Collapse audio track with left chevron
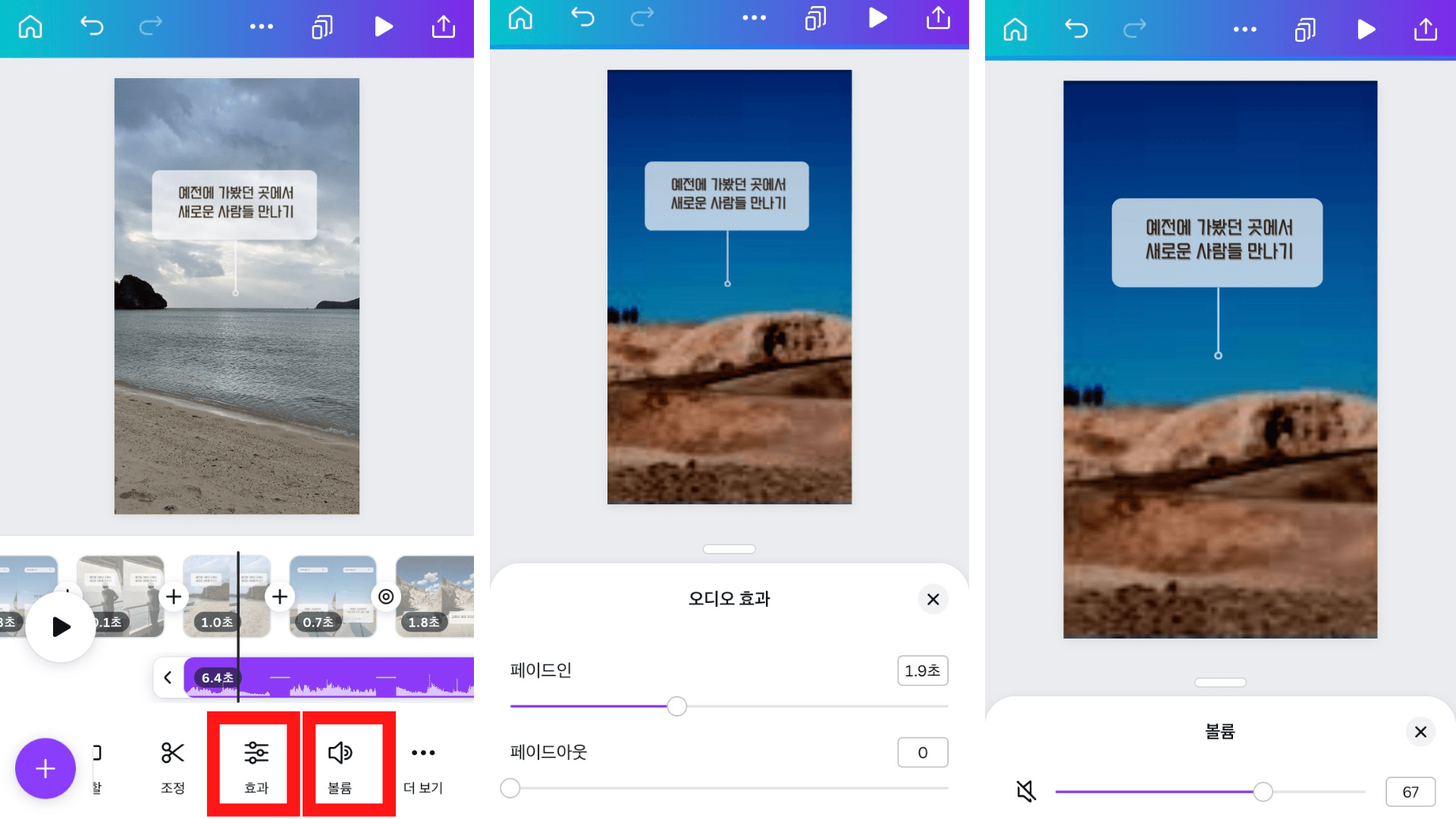The width and height of the screenshot is (1456, 819). (x=168, y=677)
